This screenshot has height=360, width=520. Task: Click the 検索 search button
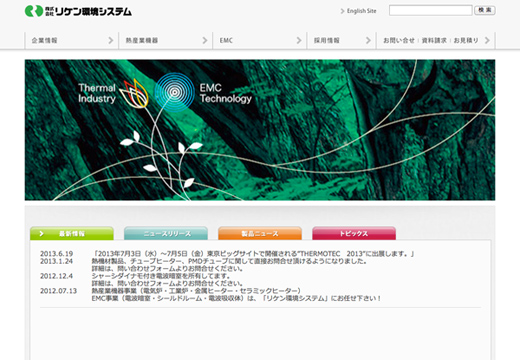[485, 10]
